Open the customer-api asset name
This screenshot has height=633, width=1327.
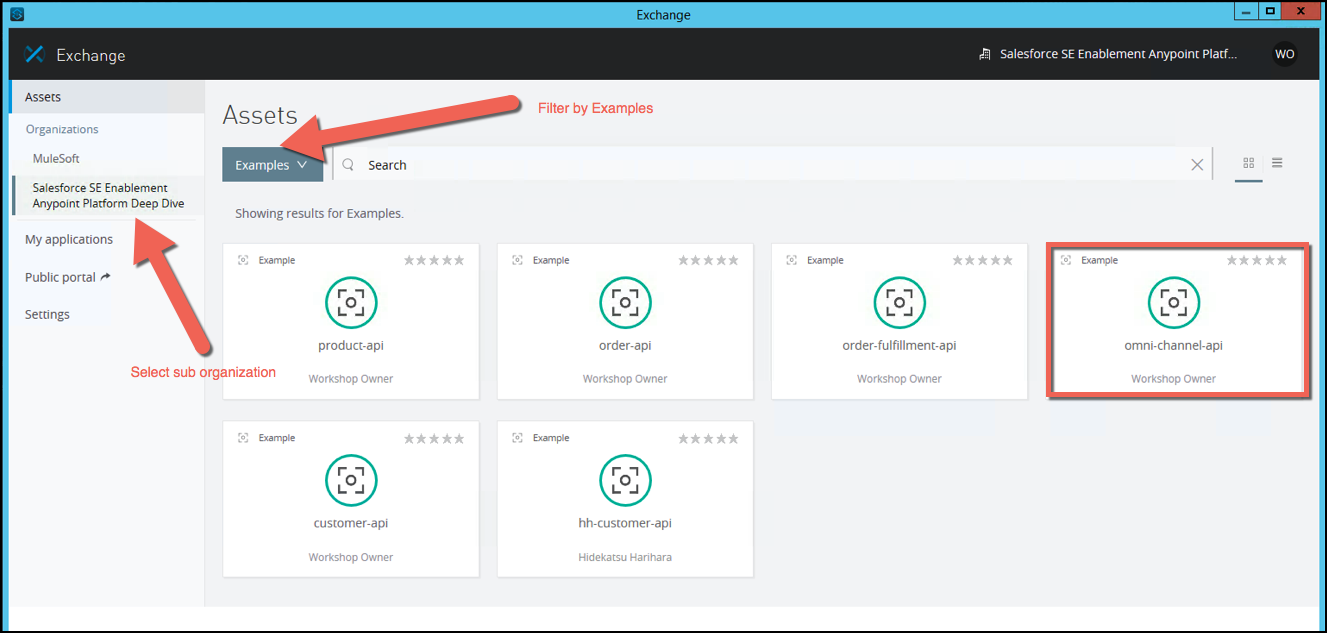tap(351, 523)
